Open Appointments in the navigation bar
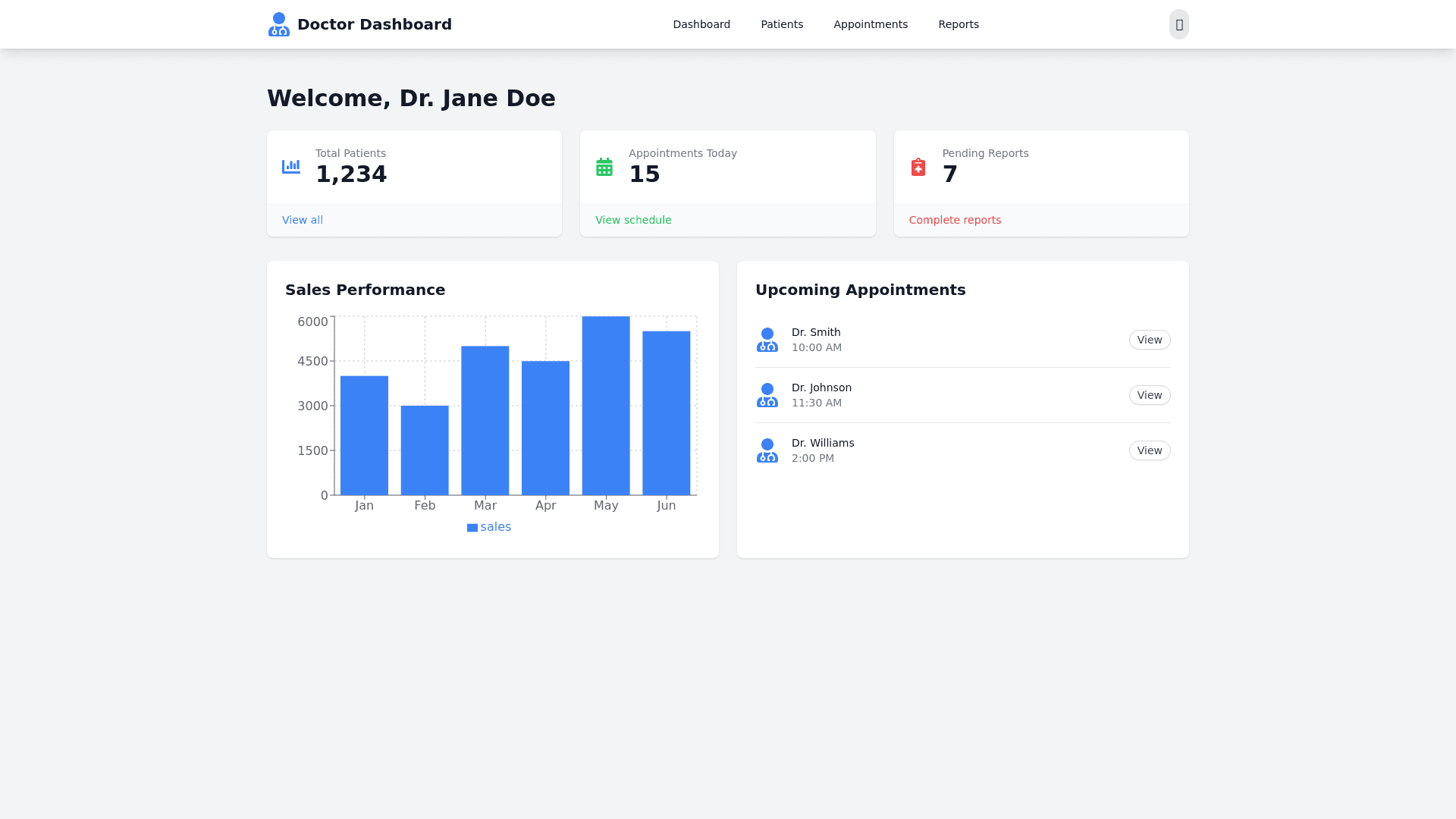 pyautogui.click(x=871, y=24)
